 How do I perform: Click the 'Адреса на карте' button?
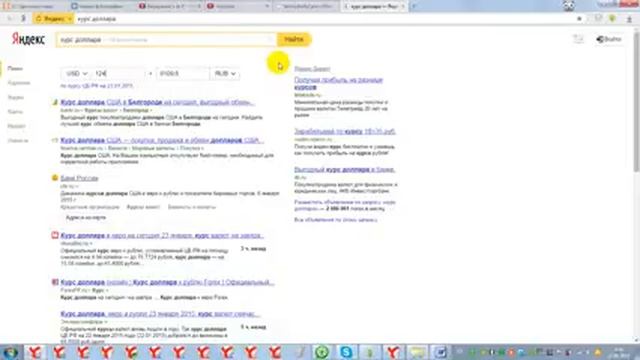(x=86, y=218)
